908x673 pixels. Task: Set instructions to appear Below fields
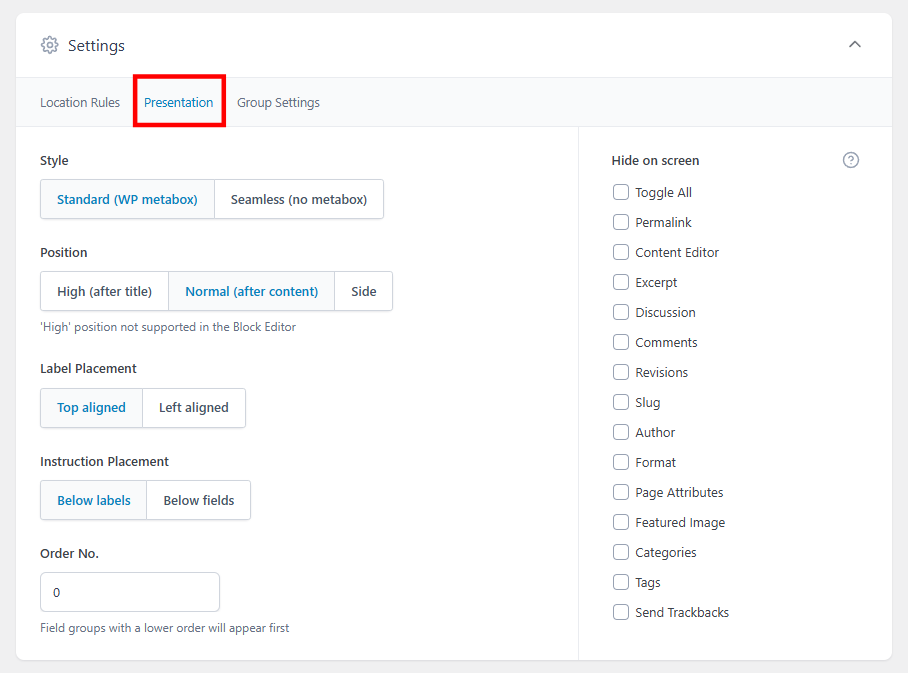point(198,500)
